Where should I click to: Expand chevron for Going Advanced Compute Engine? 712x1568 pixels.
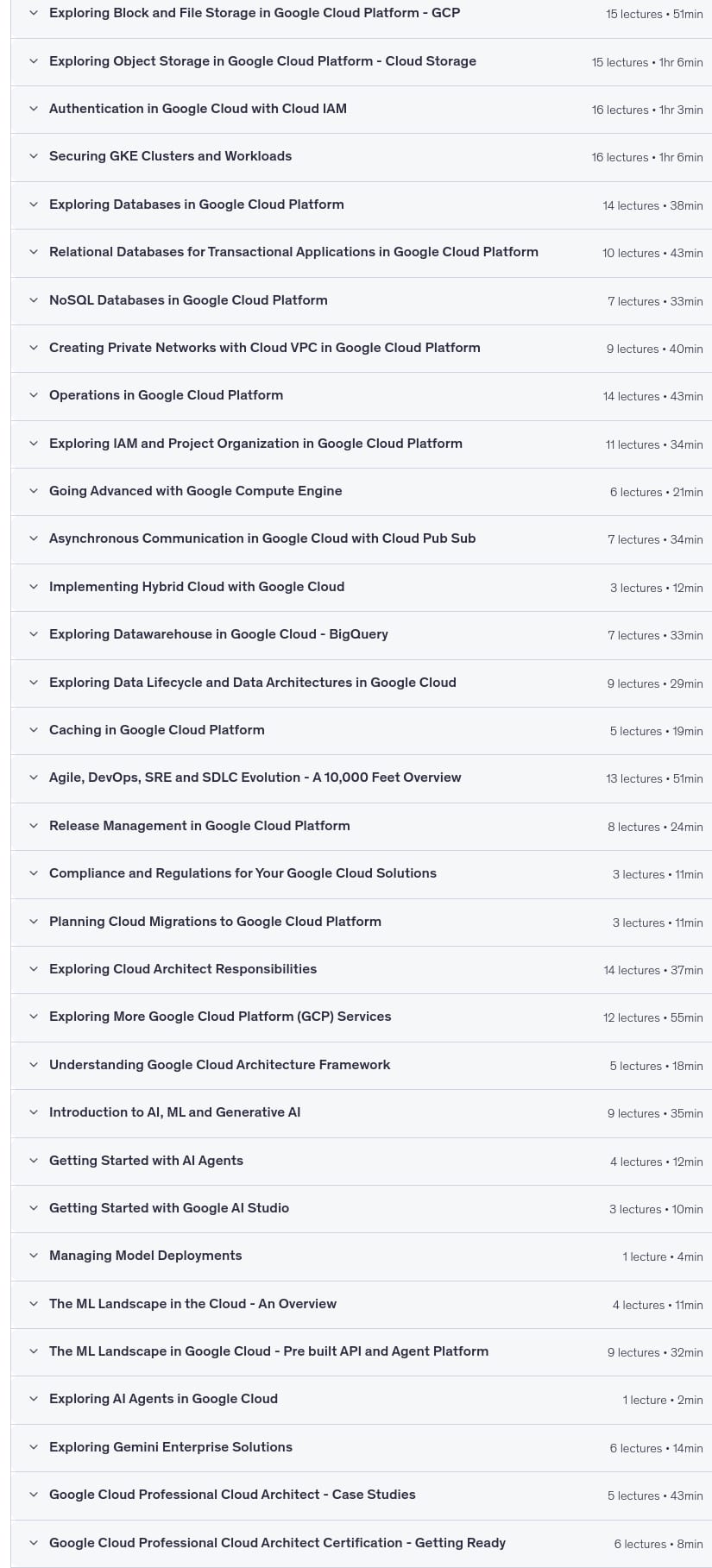coord(34,491)
